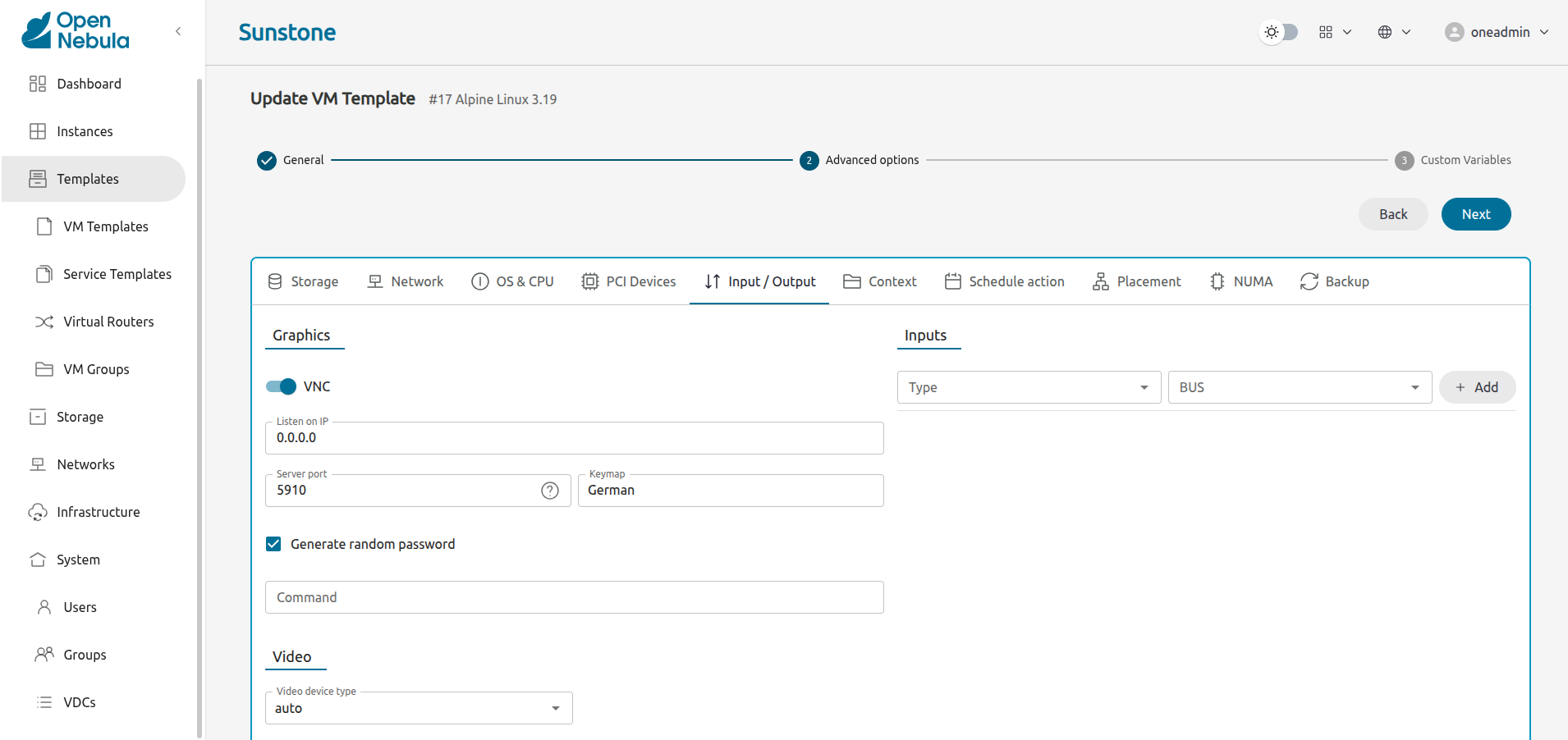The image size is (1568, 740).
Task: Uncheck Generate random password
Action: click(x=273, y=544)
